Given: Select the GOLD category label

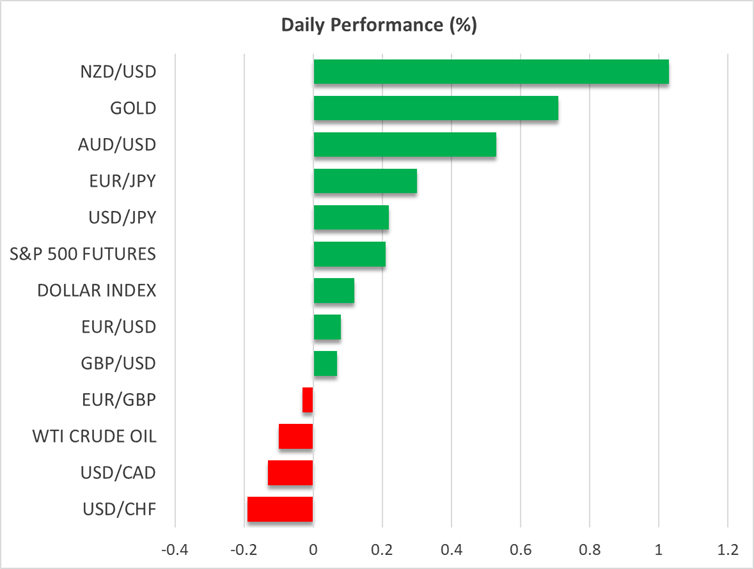Looking at the screenshot, I should (134, 108).
